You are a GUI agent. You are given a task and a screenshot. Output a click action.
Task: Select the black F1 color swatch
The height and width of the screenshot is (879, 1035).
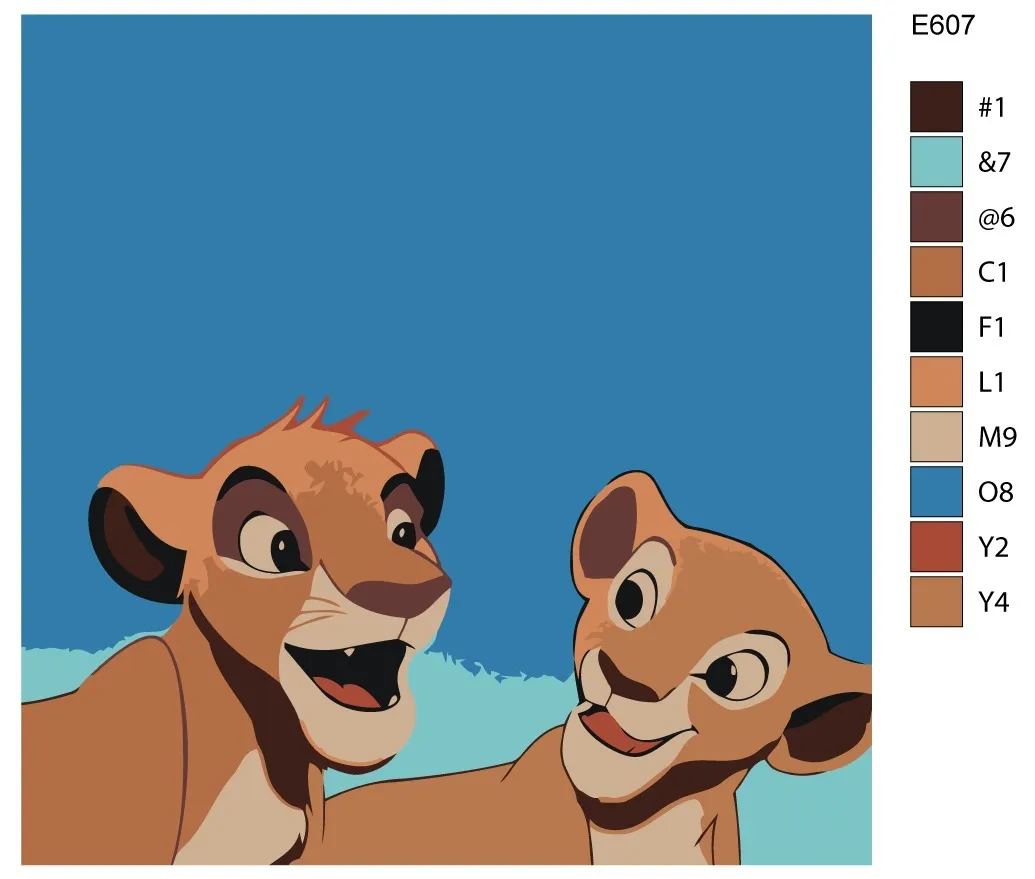936,327
